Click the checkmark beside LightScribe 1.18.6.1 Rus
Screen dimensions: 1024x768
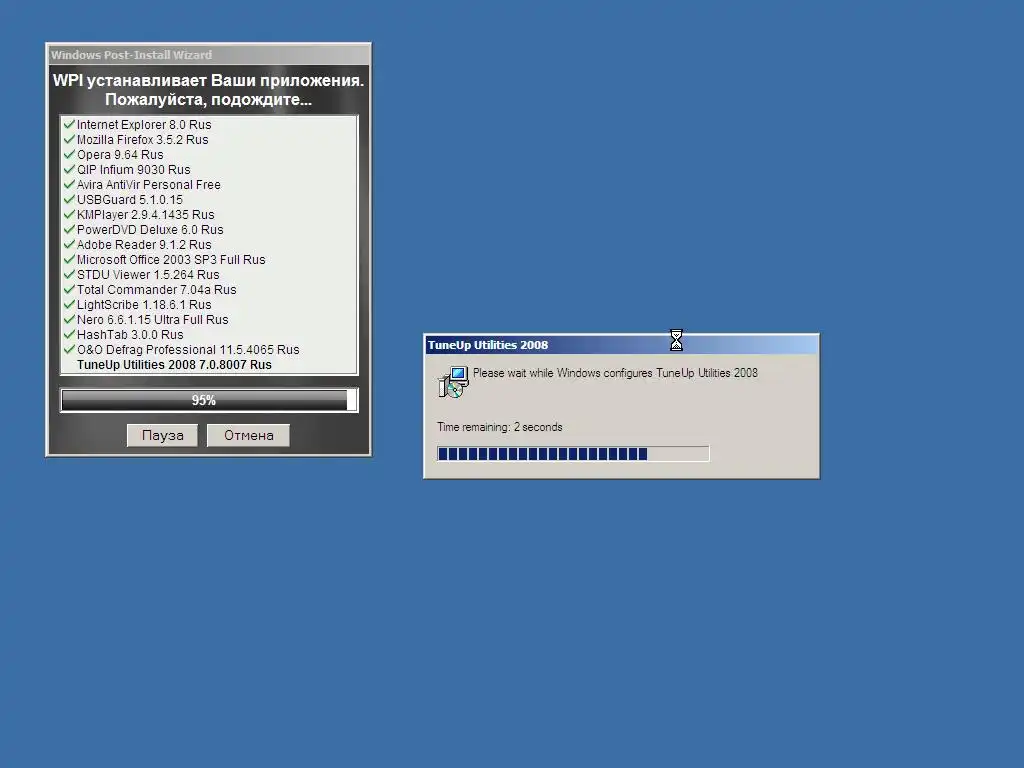(x=69, y=304)
